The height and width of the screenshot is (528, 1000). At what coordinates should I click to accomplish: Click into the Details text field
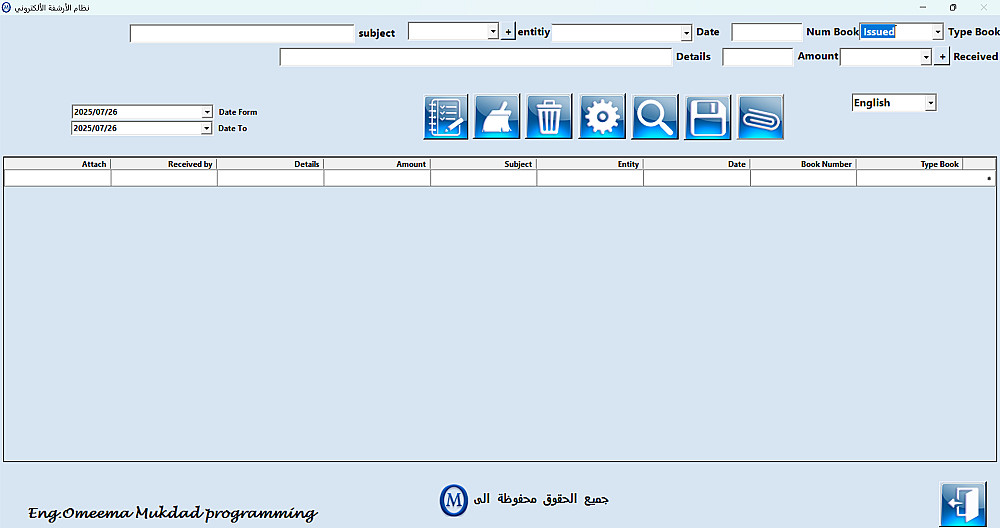point(476,57)
